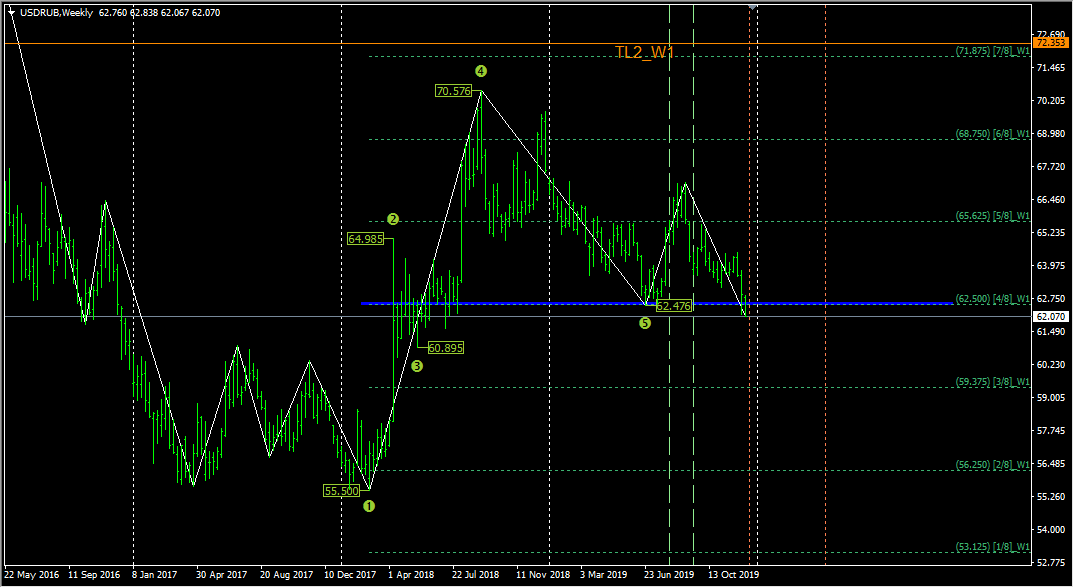1074x588 pixels.
Task: Click the (53.125) [1/8]_W1 level label
Action: point(992,547)
